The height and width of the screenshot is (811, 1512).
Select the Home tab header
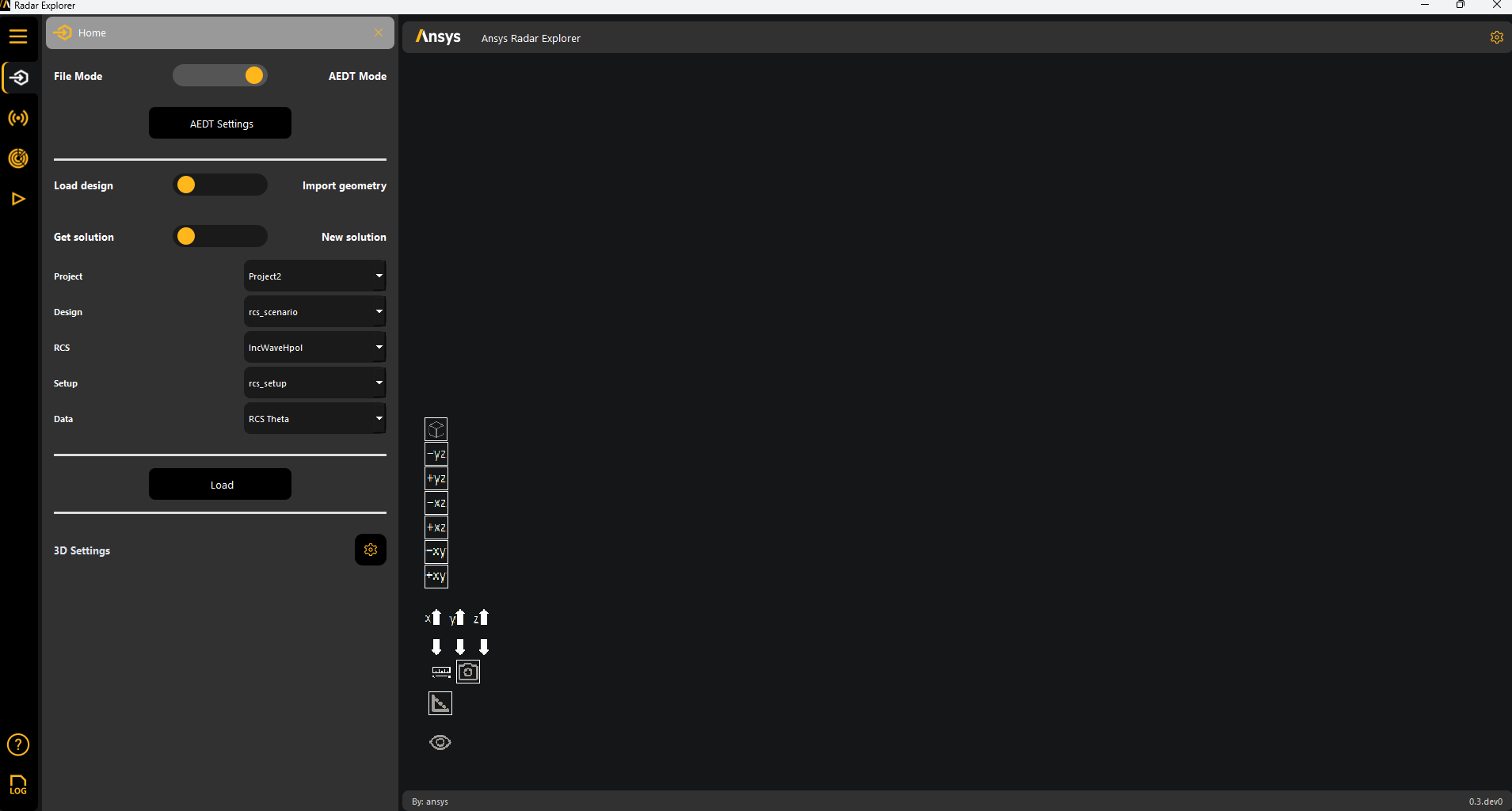[214, 33]
